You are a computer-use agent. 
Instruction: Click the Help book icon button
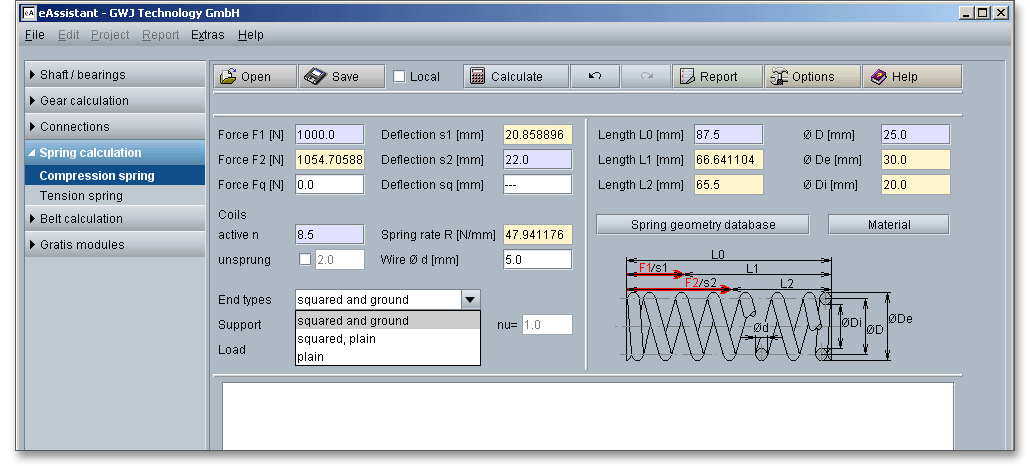pyautogui.click(x=911, y=77)
